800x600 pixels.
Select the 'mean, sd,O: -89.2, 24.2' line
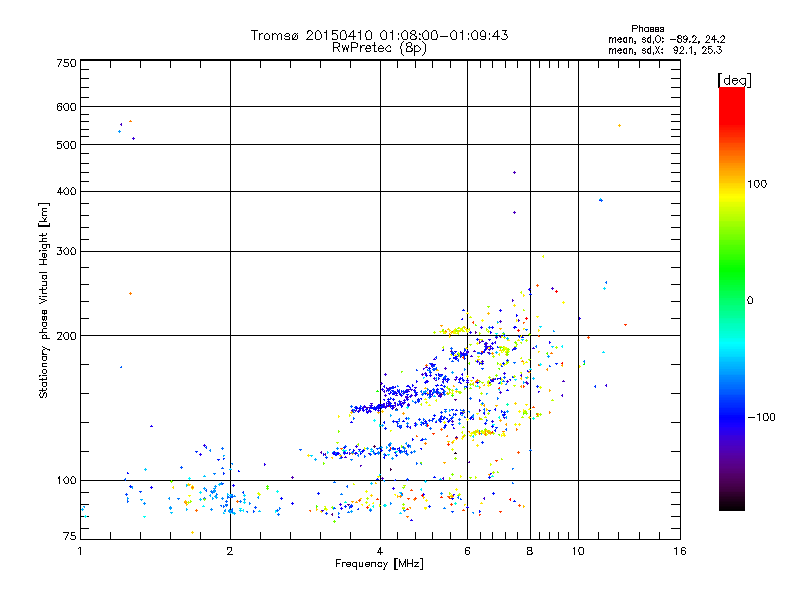click(666, 39)
